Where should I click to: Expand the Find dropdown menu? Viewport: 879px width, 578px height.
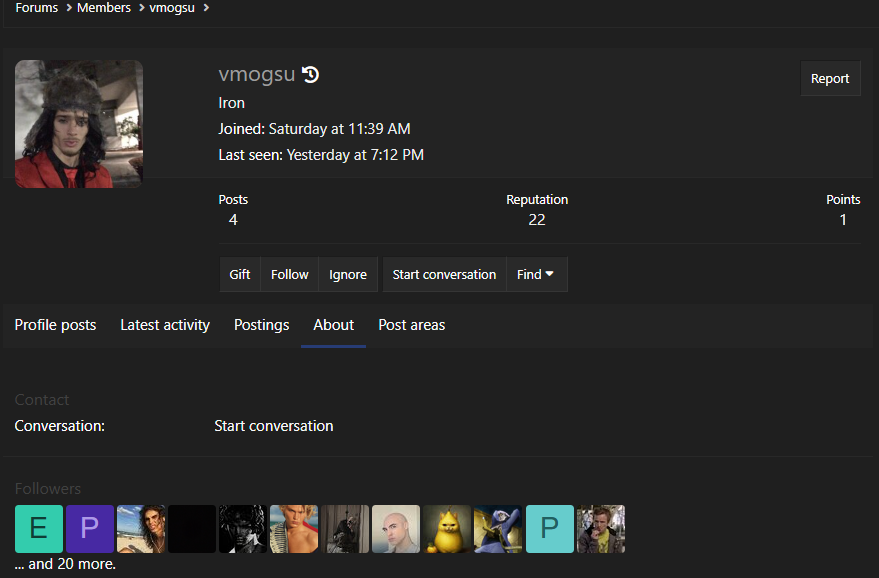pyautogui.click(x=536, y=274)
